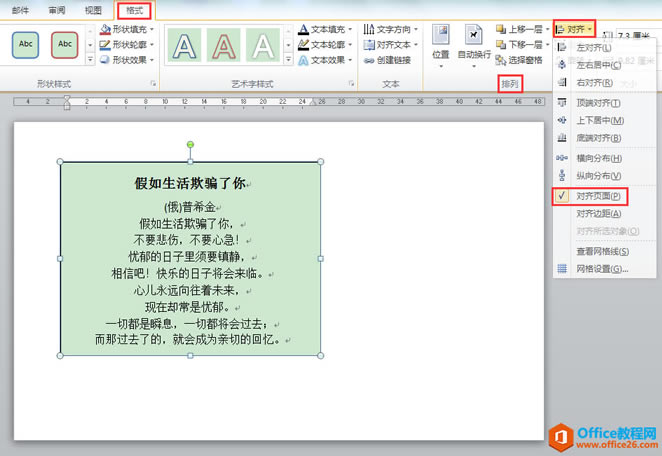Viewport: 662px width, 456px height.
Task: Click the 自动换行 wrap text button
Action: pos(474,46)
